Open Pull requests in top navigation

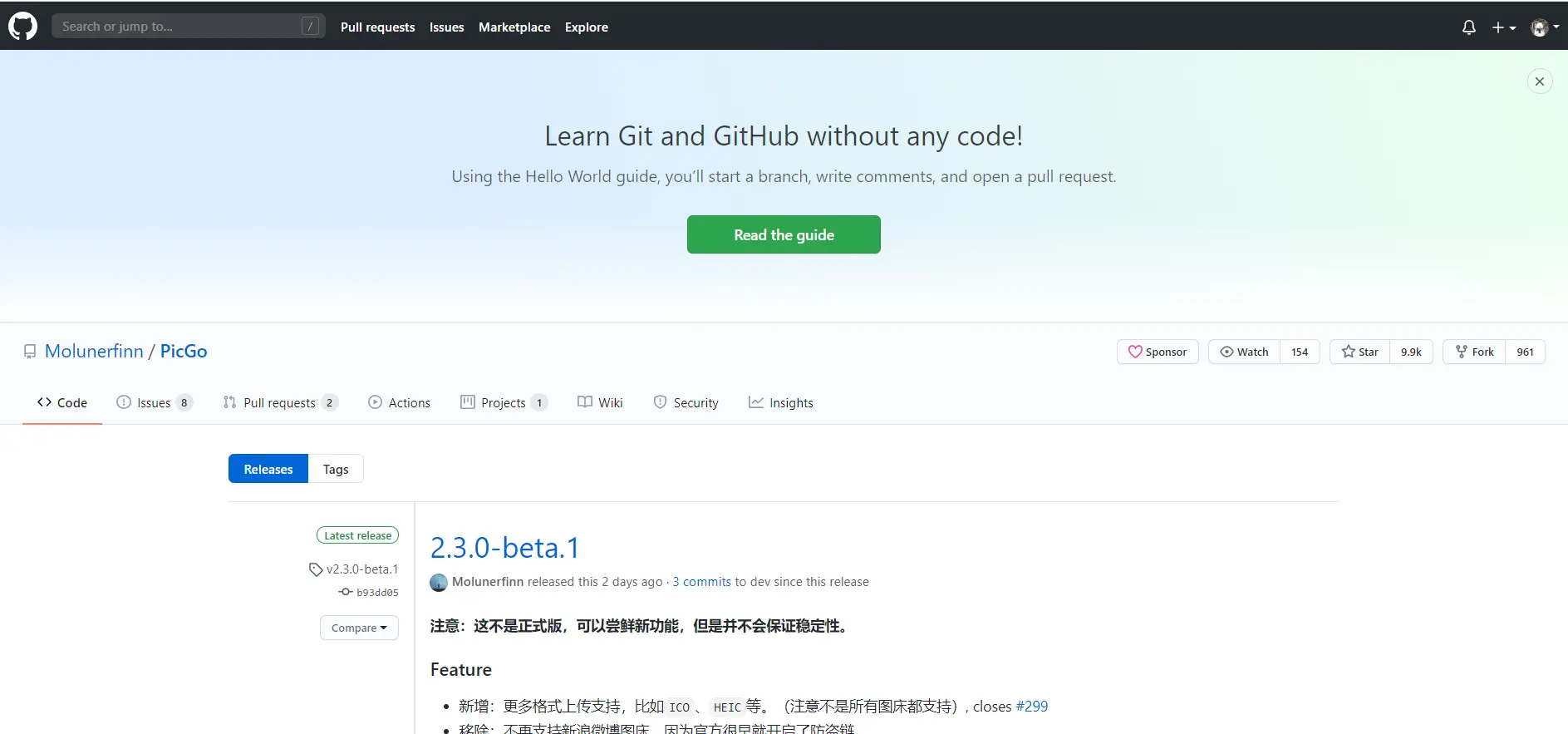pos(377,27)
